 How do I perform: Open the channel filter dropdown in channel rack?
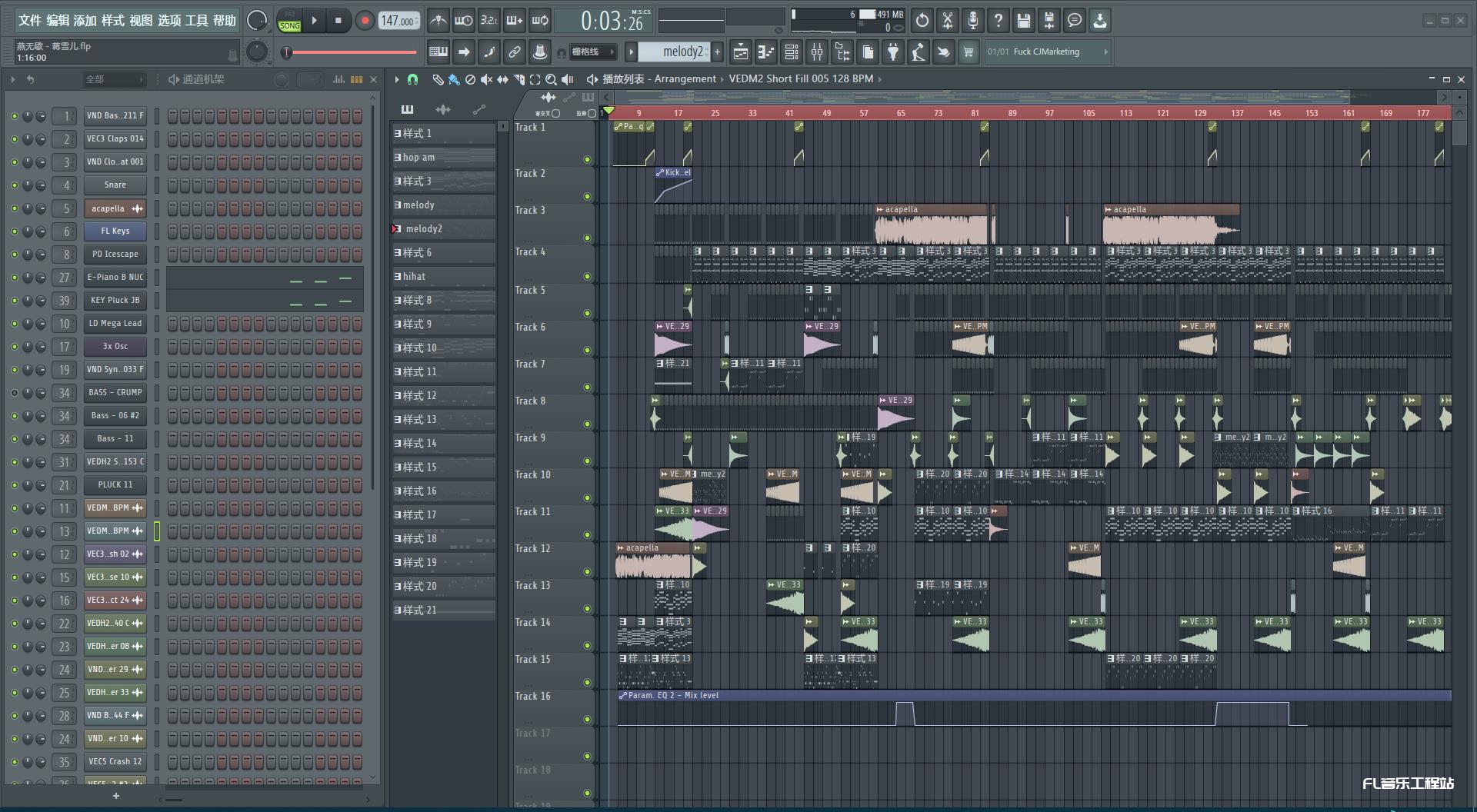click(114, 79)
